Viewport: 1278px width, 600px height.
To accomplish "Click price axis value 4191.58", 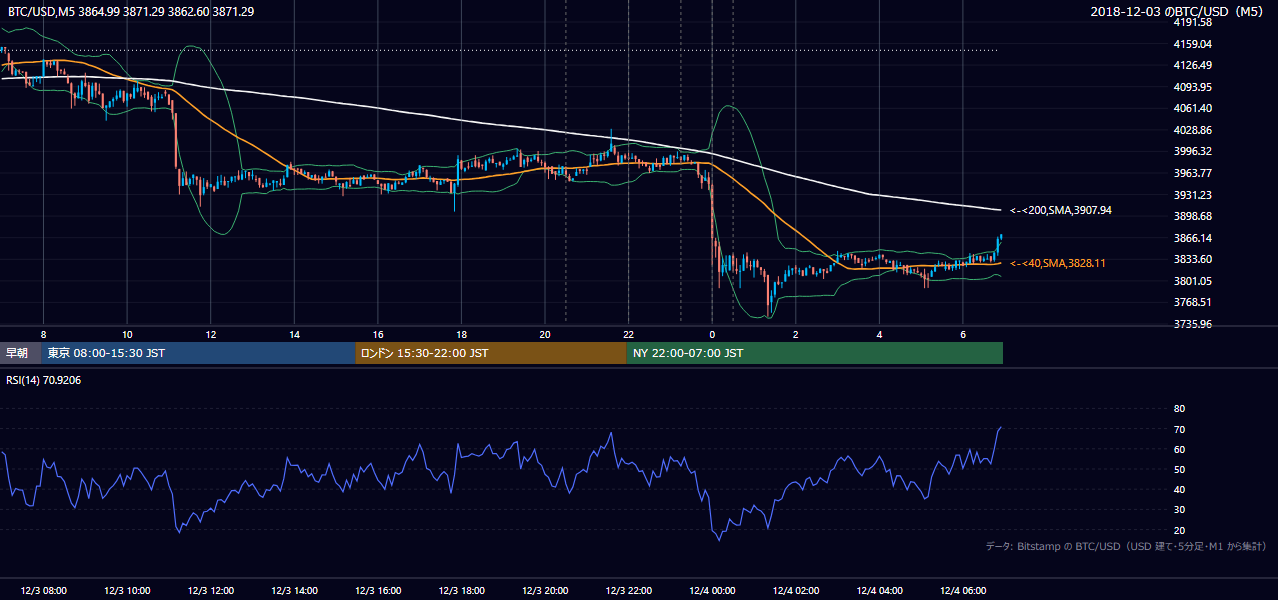I will [x=1192, y=22].
